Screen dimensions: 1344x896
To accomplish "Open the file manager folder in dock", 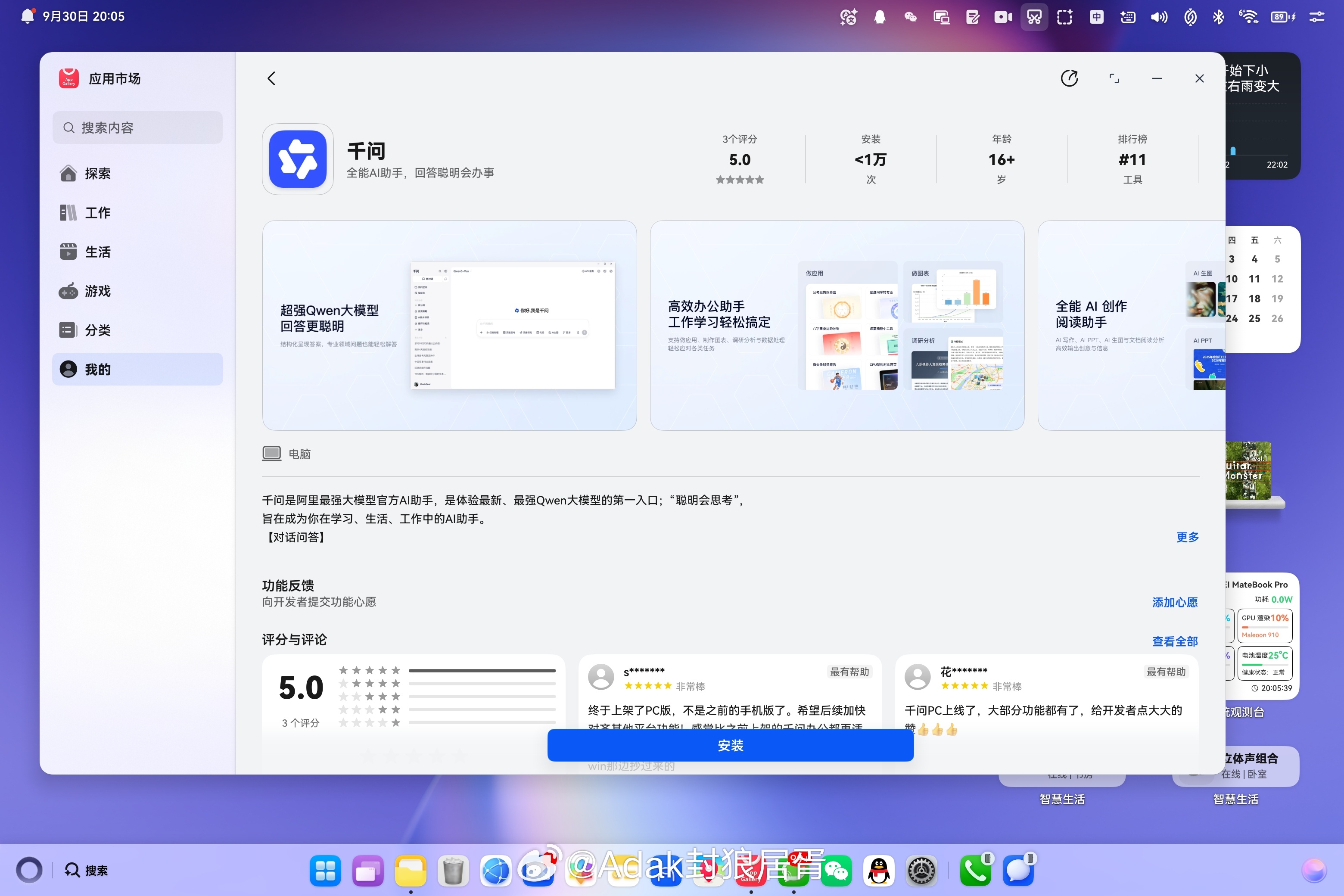I will [411, 870].
